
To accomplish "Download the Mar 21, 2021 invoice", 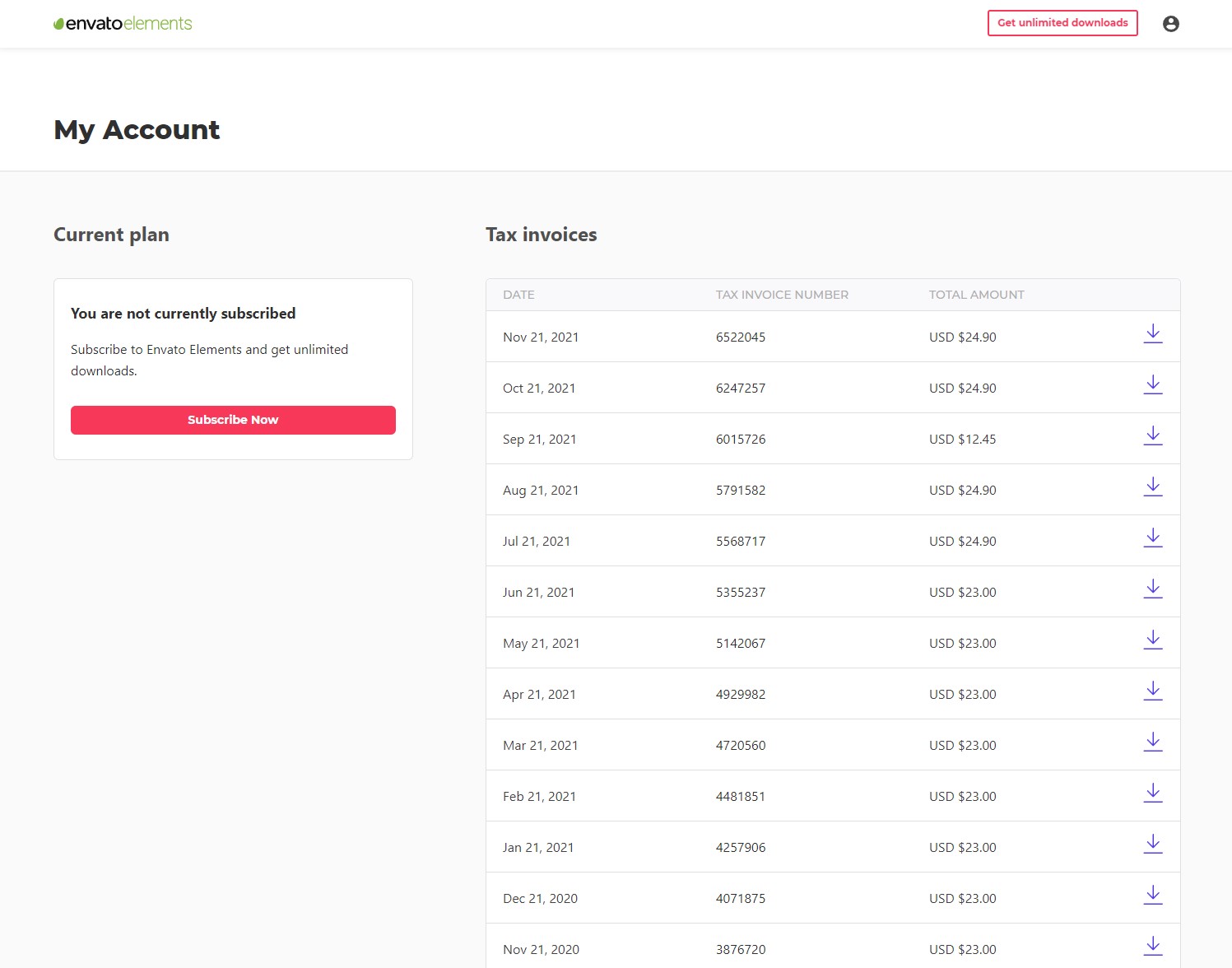I will click(1153, 743).
